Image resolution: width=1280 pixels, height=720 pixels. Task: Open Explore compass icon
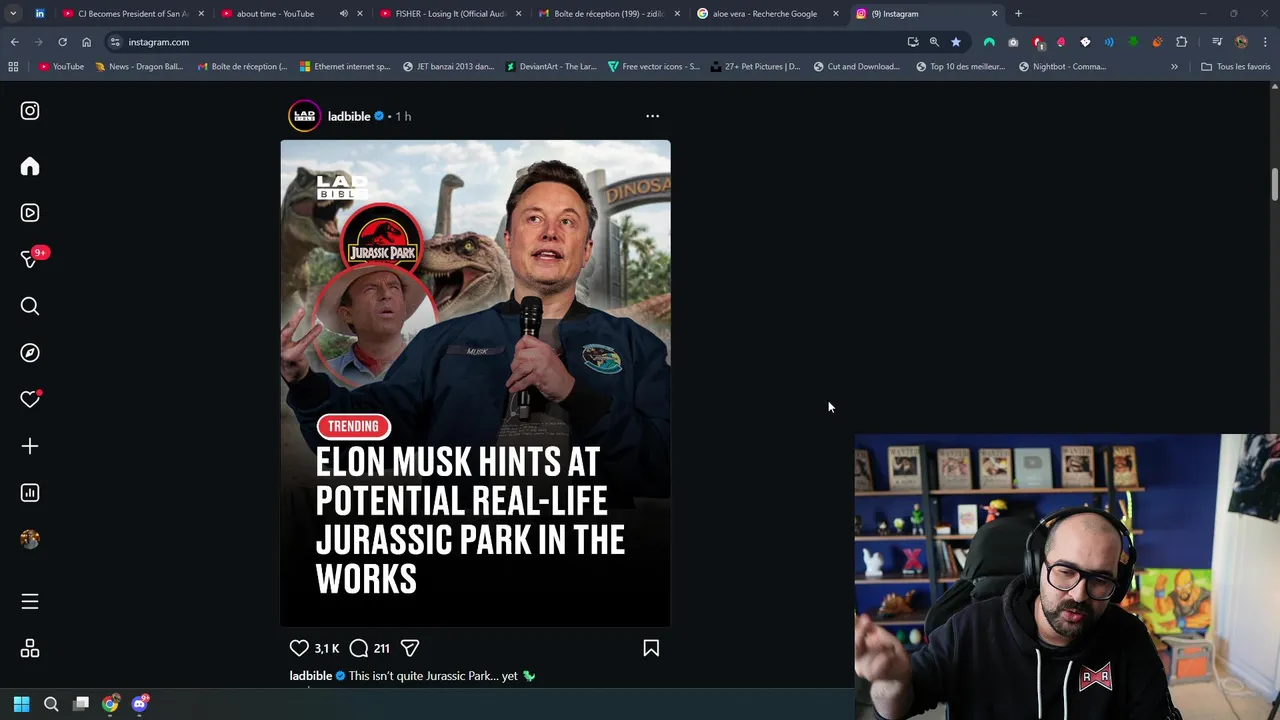coord(30,353)
